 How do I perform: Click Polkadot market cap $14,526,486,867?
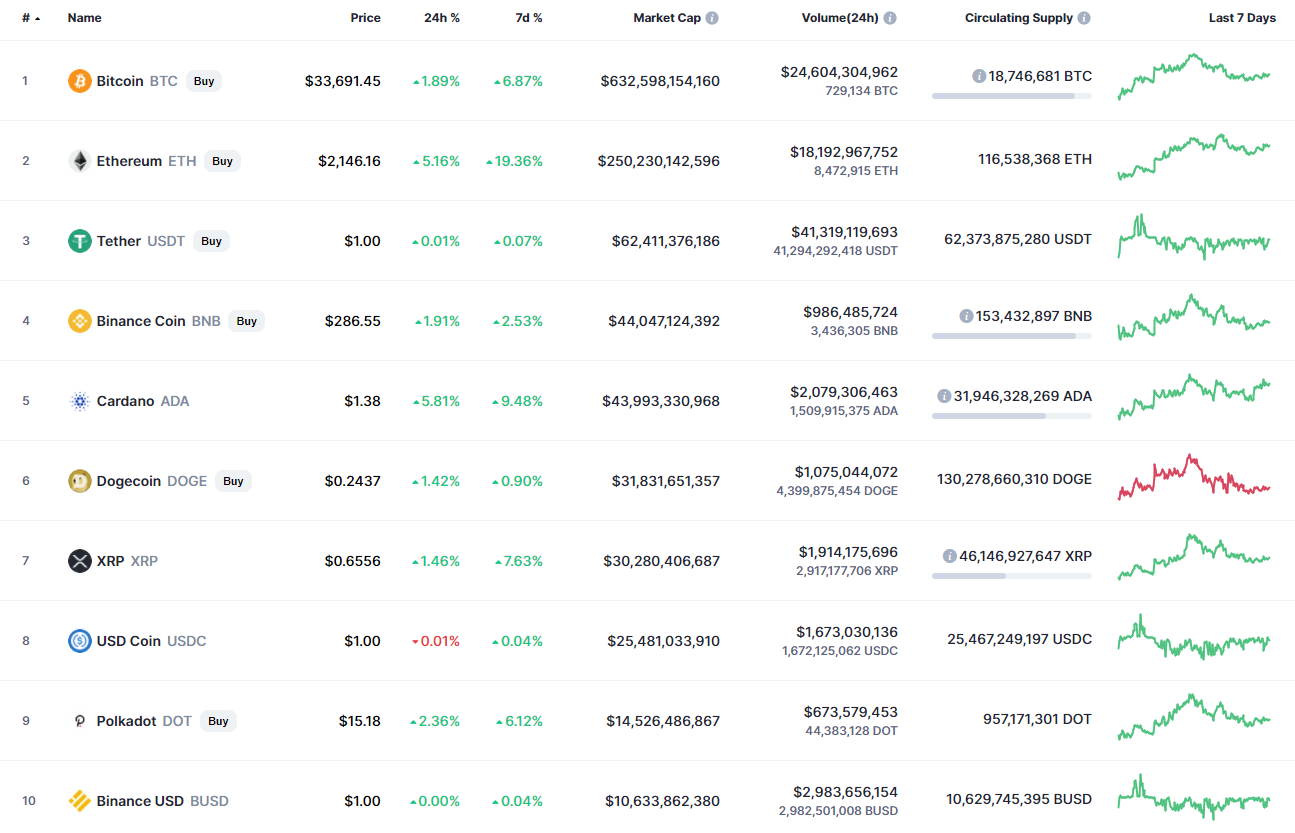click(663, 721)
